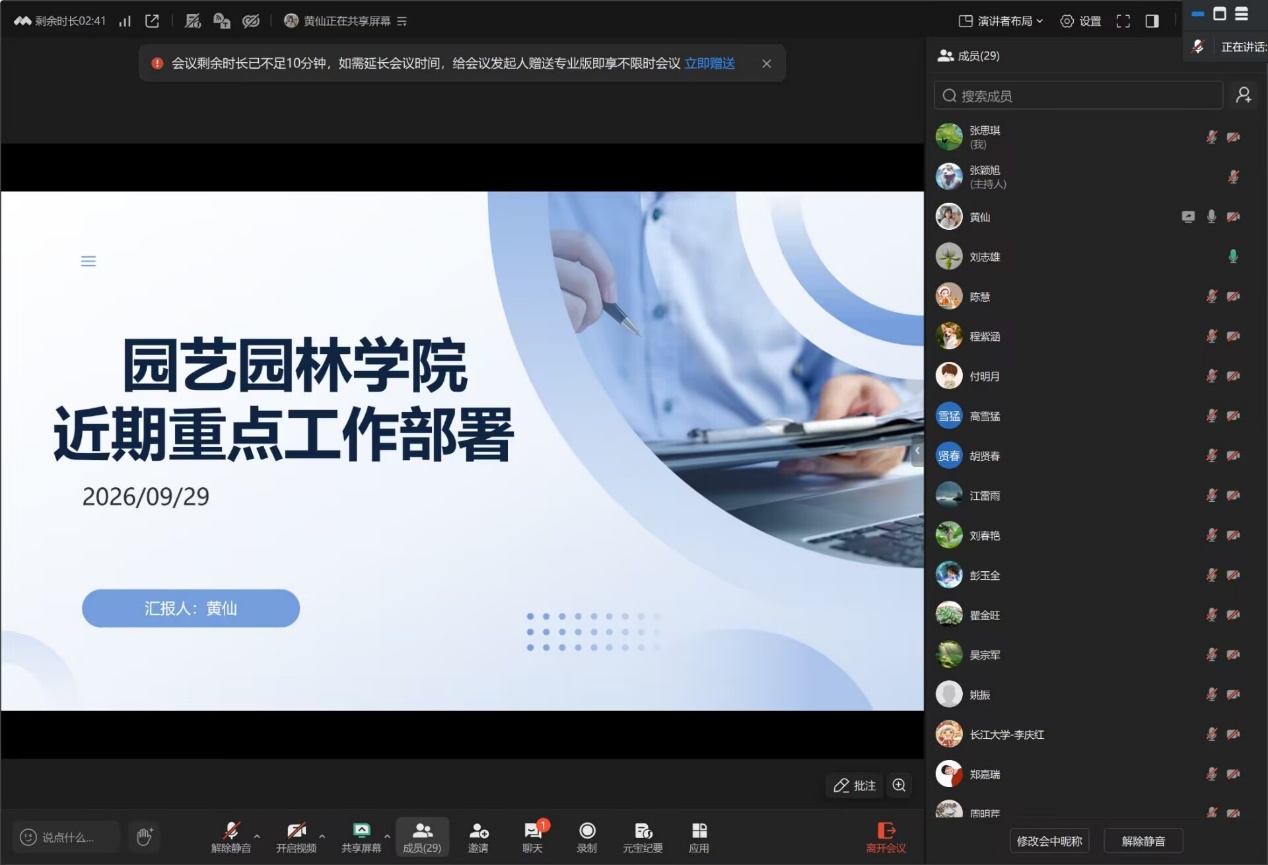Screen dimensions: 1268x865
Task: Open the 演讲者布局 layout dropdown
Action: pos(1000,21)
